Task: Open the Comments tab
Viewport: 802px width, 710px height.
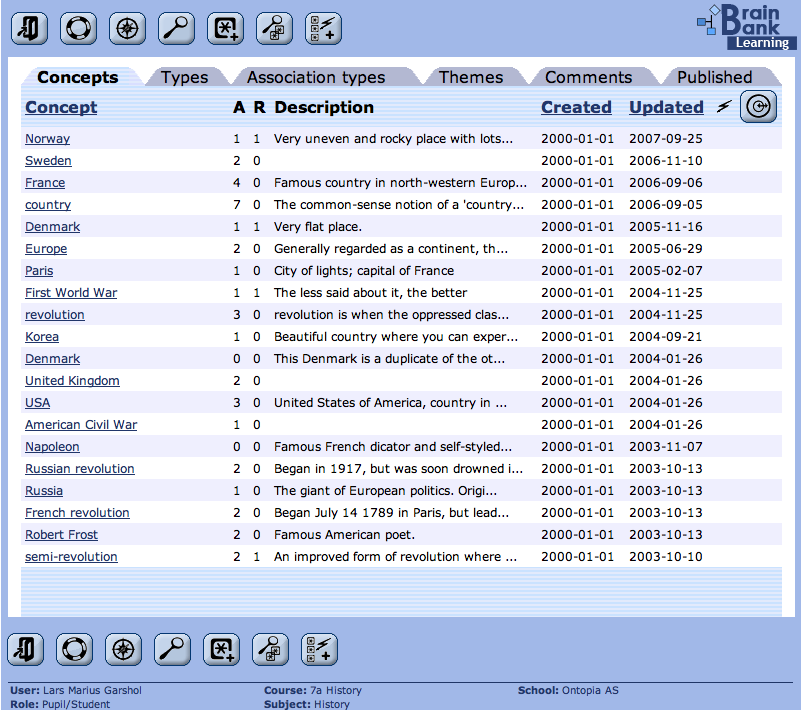Action: coord(589,77)
